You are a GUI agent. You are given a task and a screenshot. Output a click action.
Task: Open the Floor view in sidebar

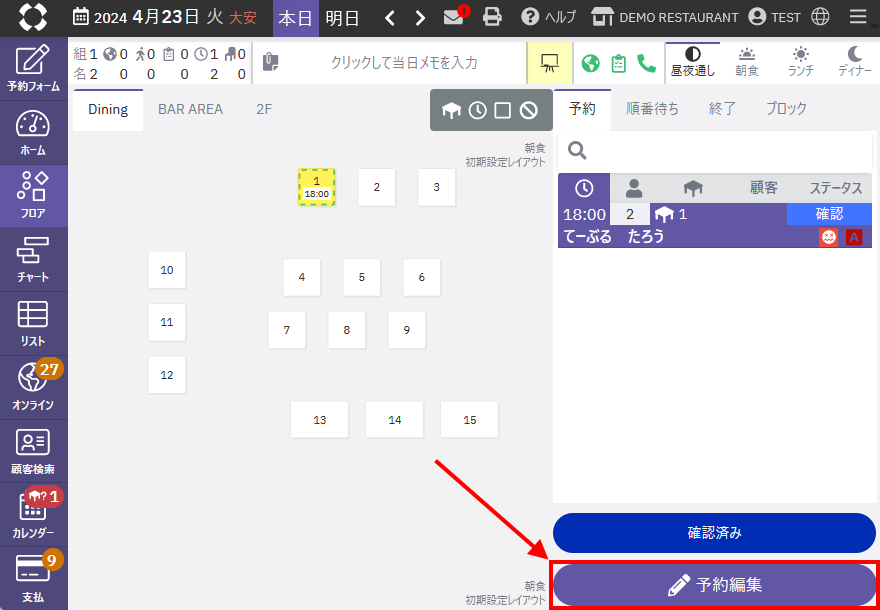click(x=33, y=196)
